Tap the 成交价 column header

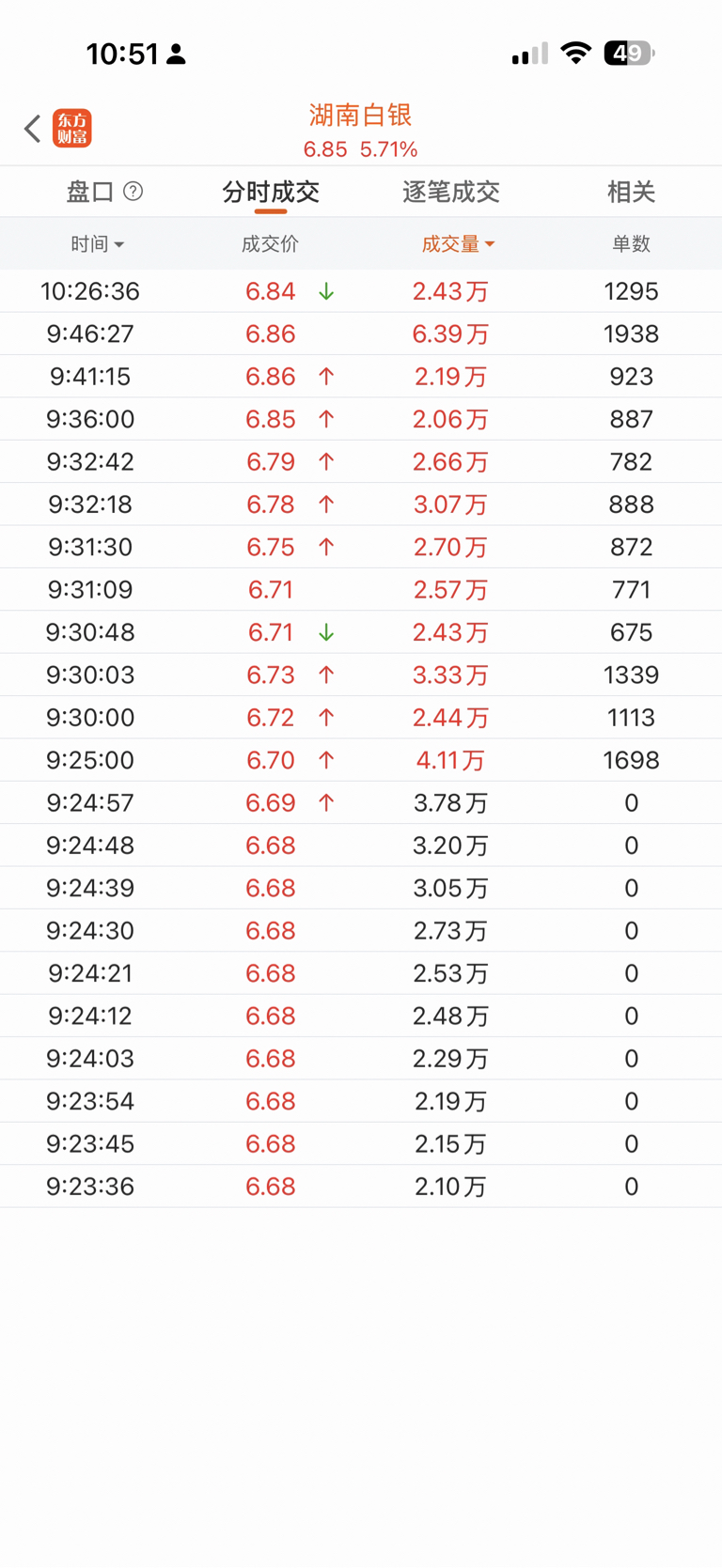pos(270,244)
